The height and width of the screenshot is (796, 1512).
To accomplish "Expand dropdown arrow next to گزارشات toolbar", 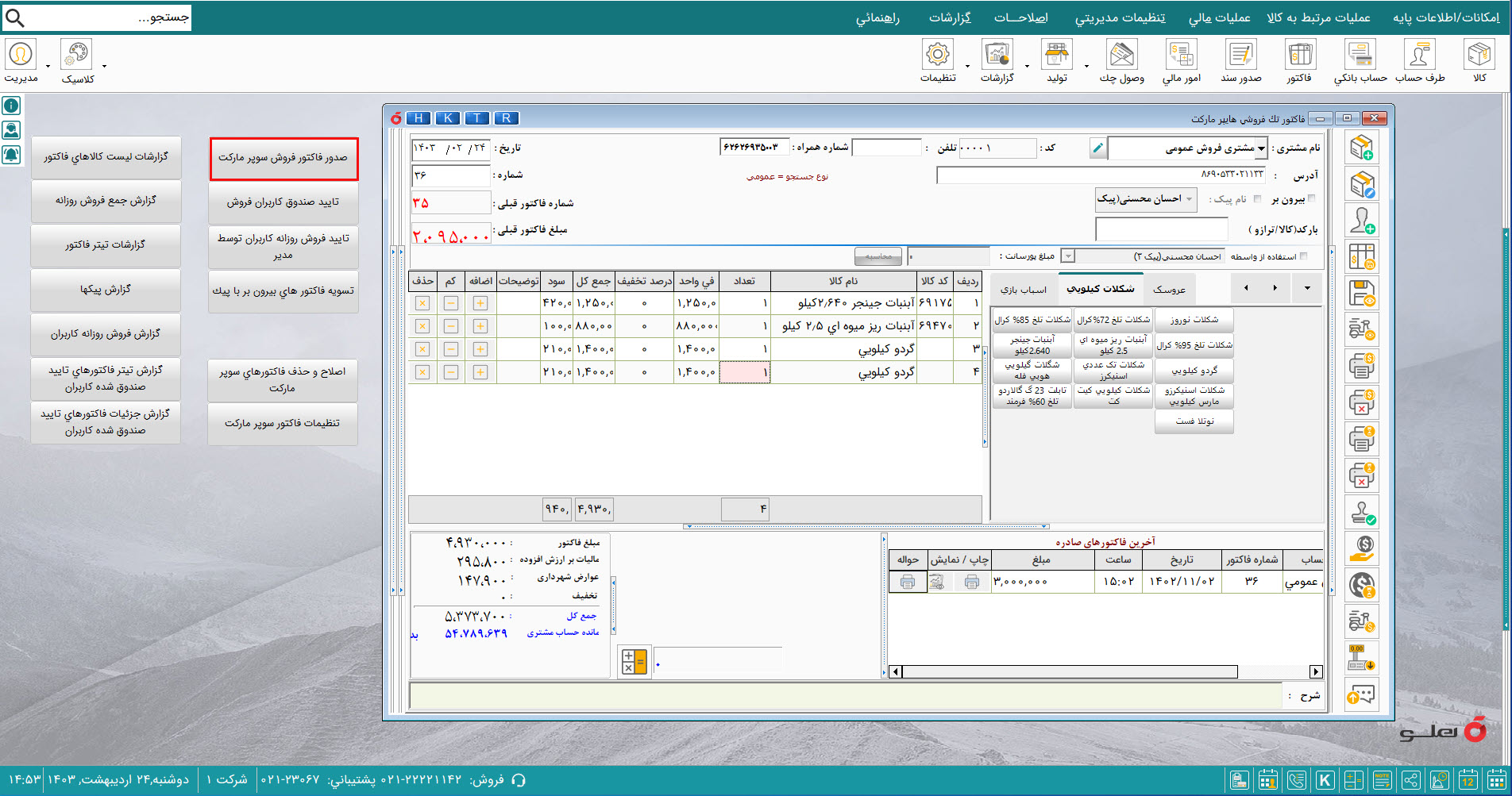I will [1027, 66].
